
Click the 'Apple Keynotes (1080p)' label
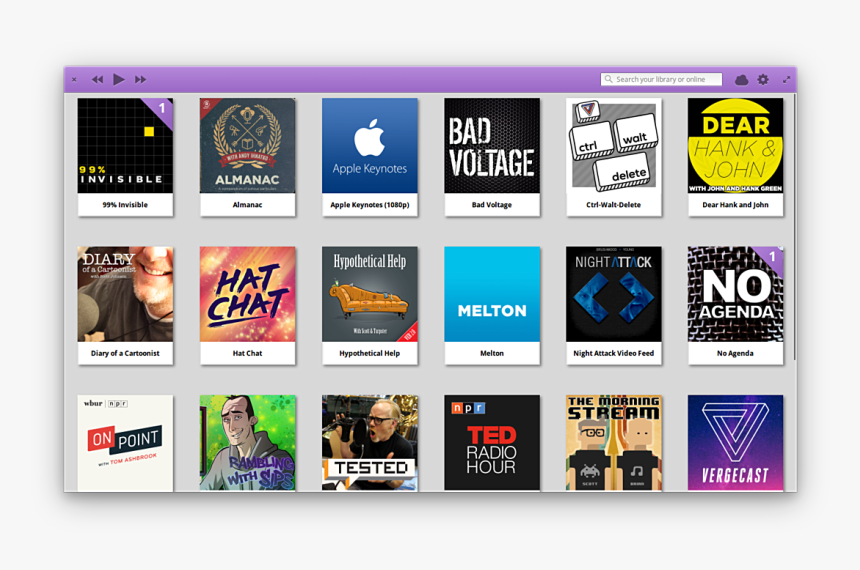[x=370, y=205]
